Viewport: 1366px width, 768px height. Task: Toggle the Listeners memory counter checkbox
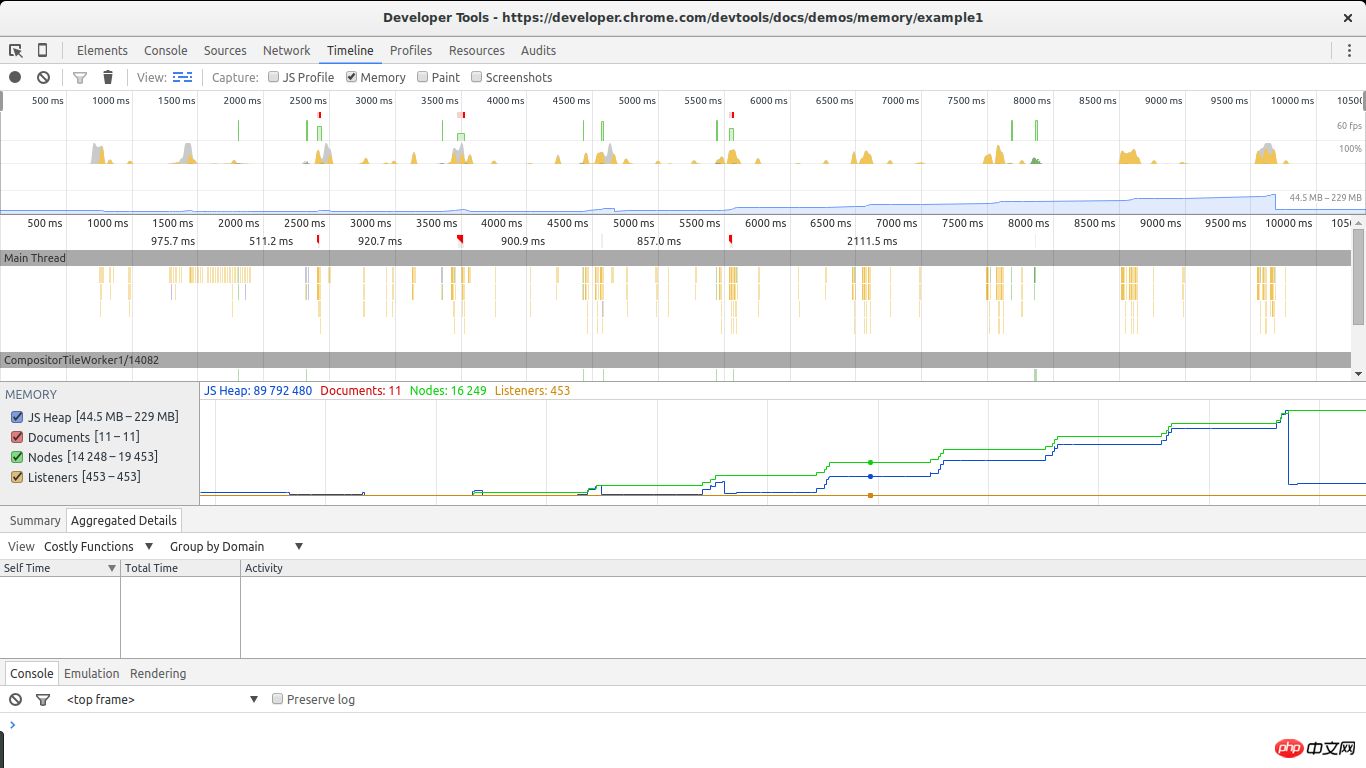point(17,477)
